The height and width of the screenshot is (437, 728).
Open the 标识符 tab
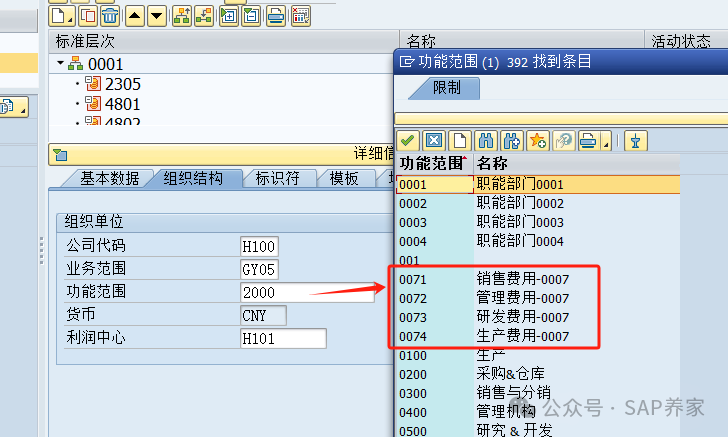277,178
